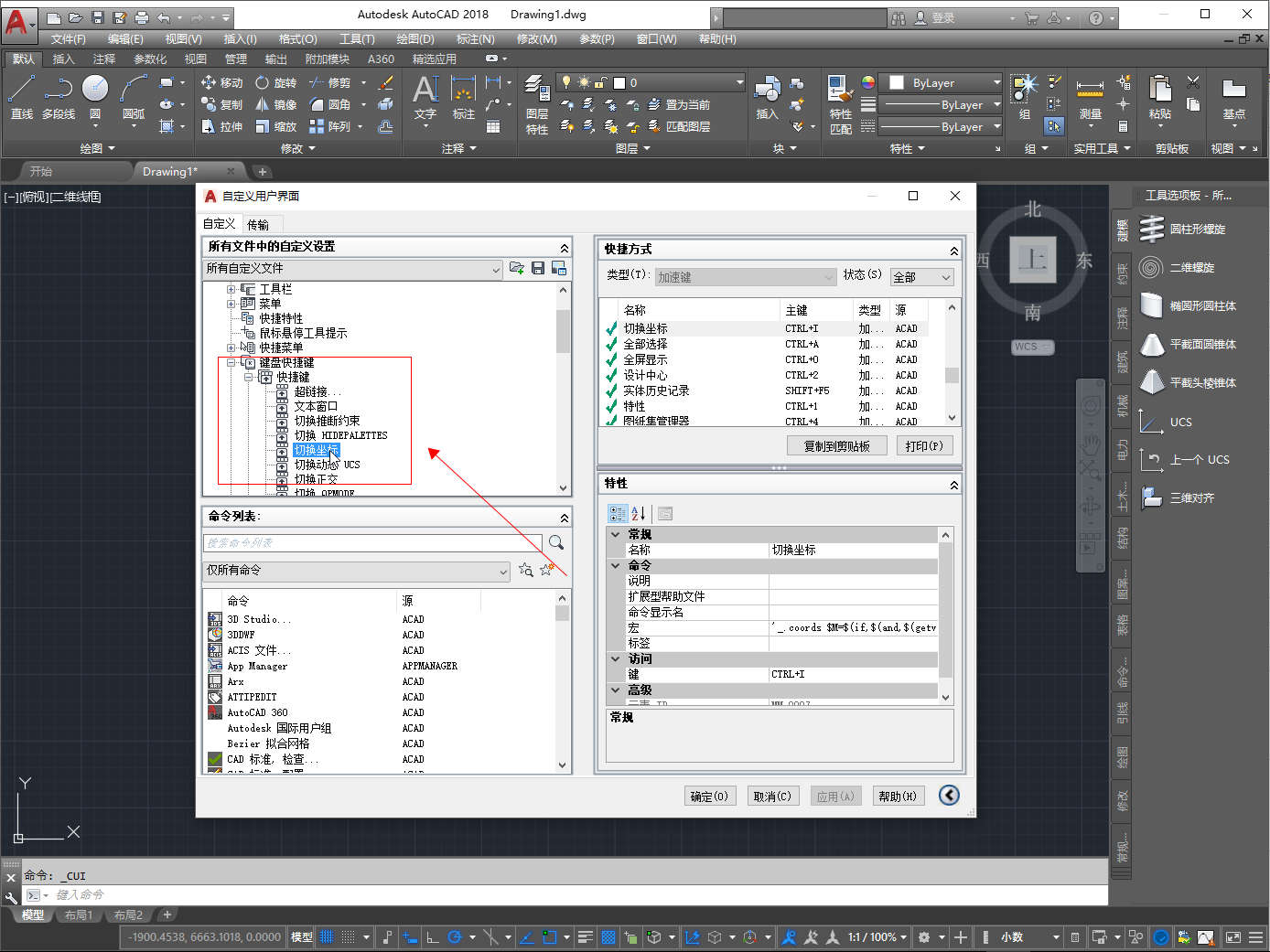The height and width of the screenshot is (952, 1270).
Task: Switch to the 注释 ribbon tab
Action: point(104,59)
